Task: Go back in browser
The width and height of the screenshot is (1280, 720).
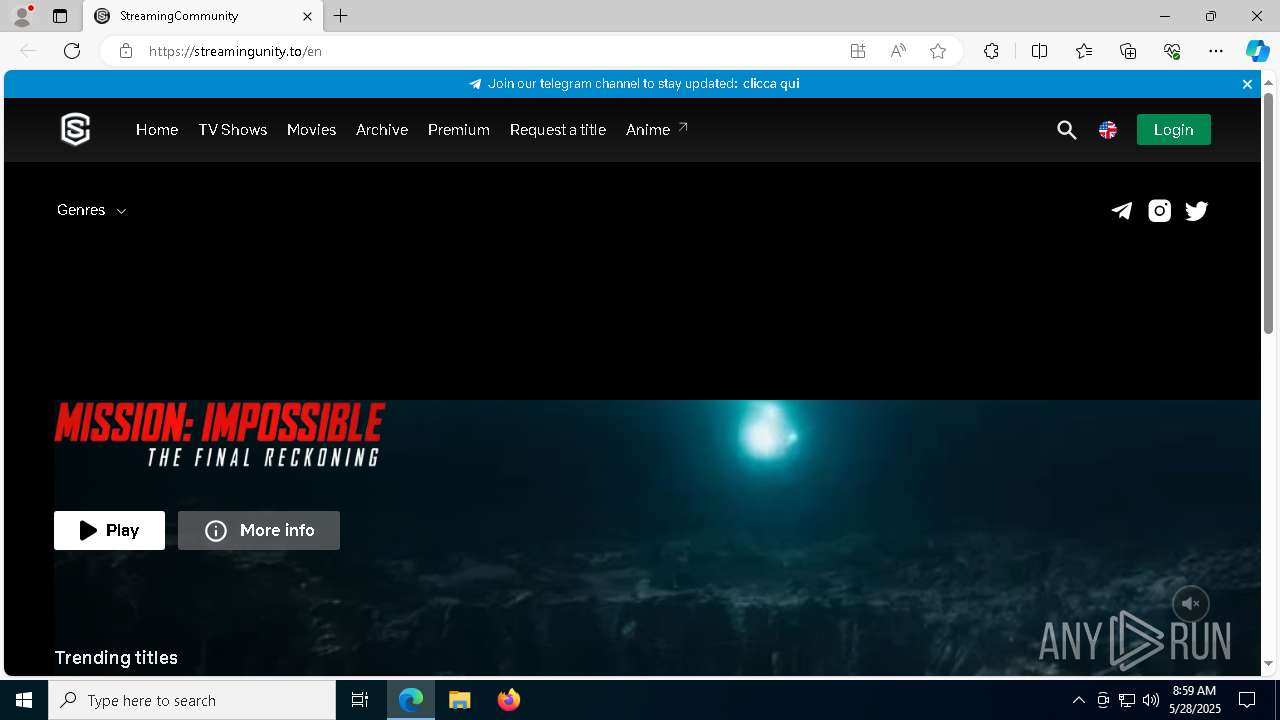Action: [28, 51]
